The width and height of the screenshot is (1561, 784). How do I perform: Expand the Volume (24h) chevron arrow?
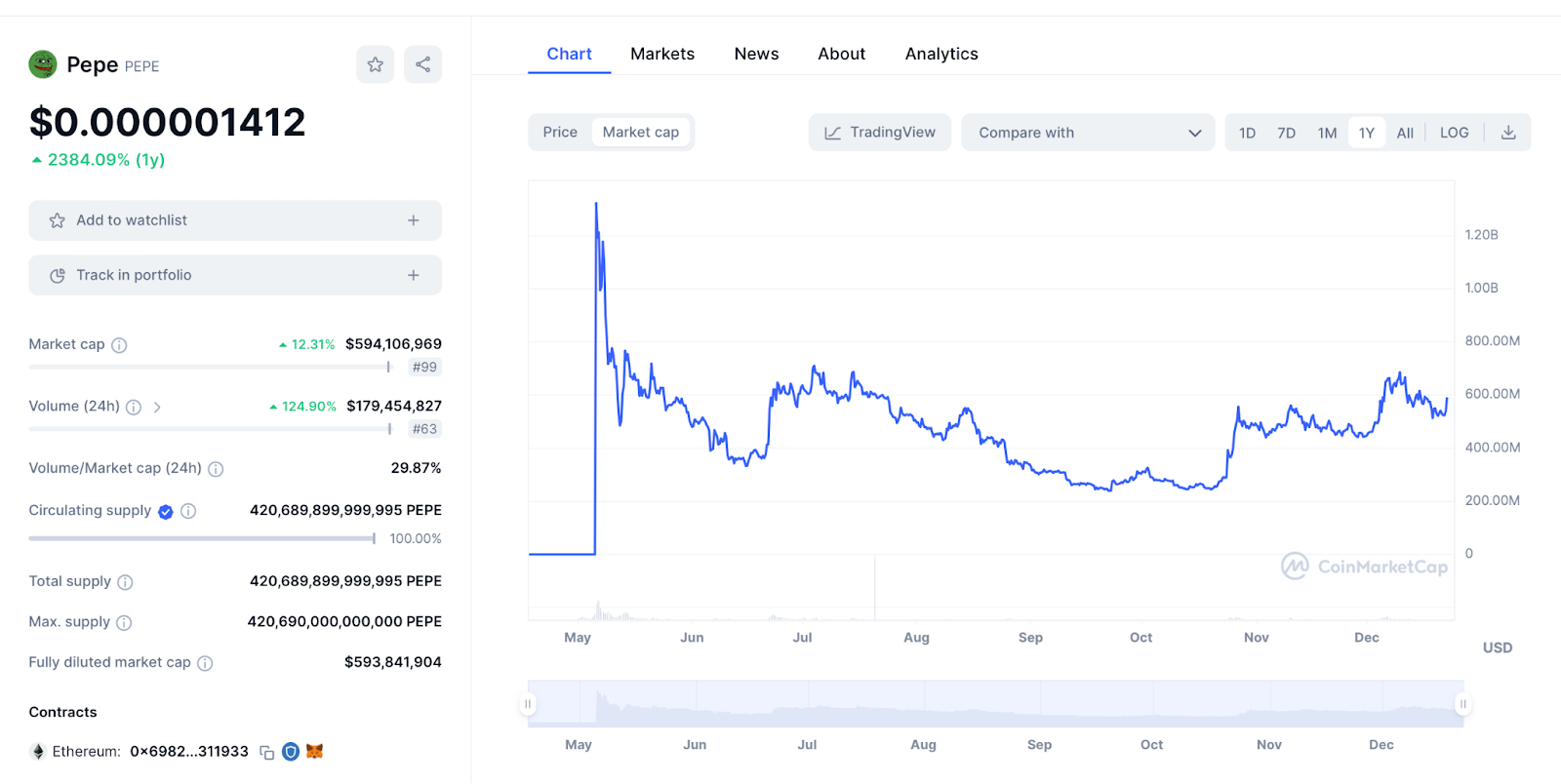coord(157,407)
